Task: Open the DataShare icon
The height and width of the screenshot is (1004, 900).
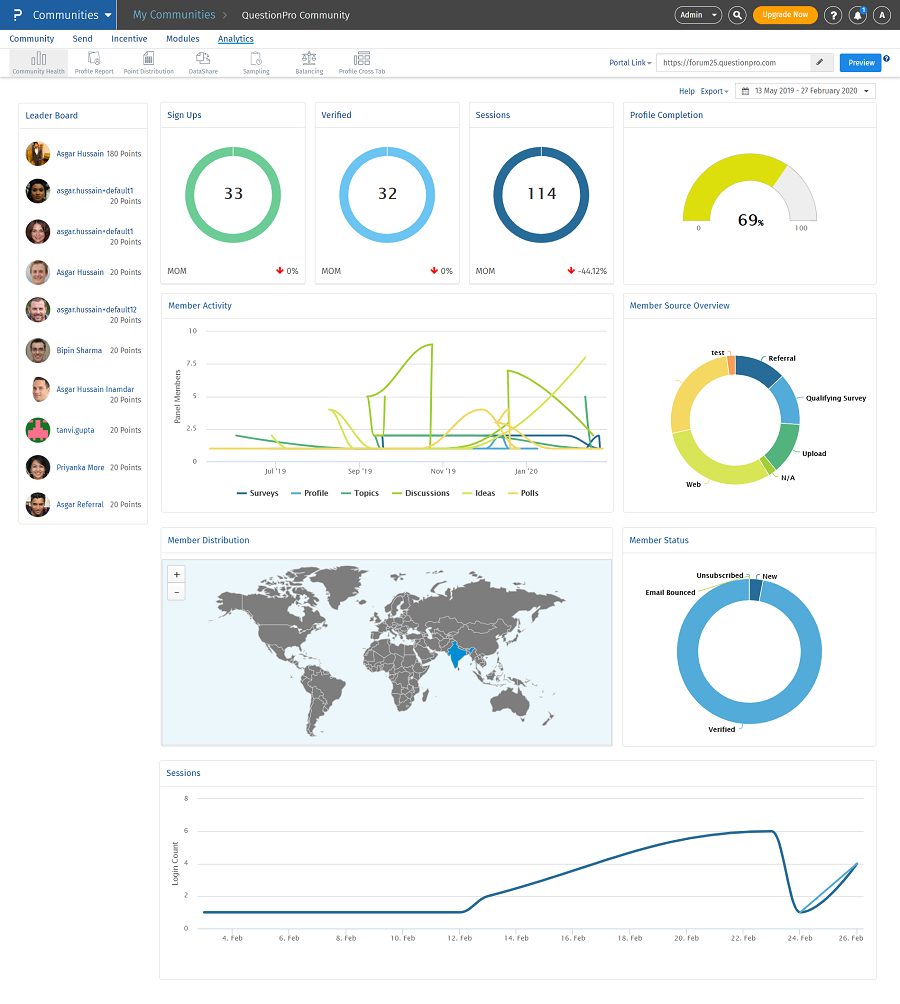Action: (x=203, y=63)
